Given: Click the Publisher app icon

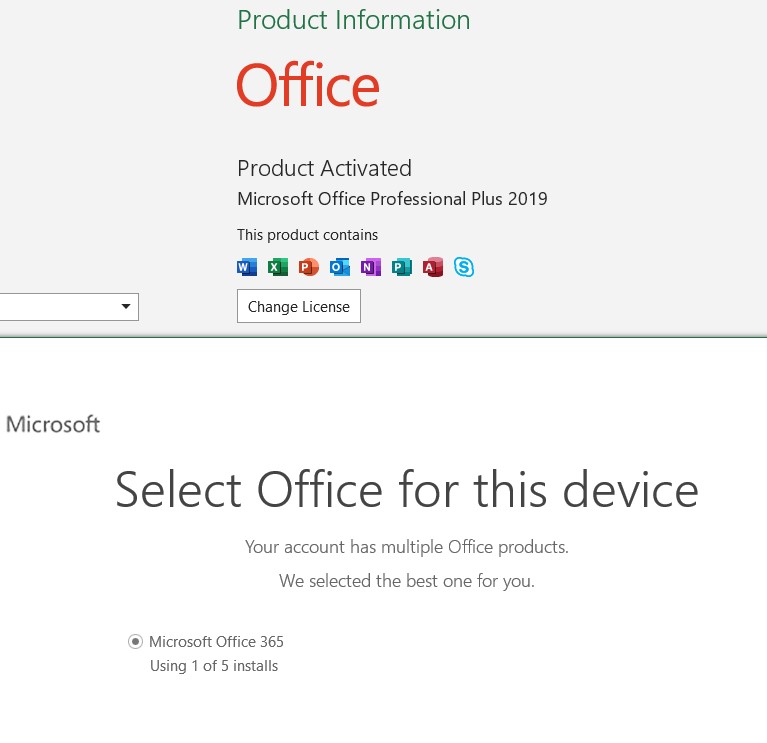Looking at the screenshot, I should 402,267.
